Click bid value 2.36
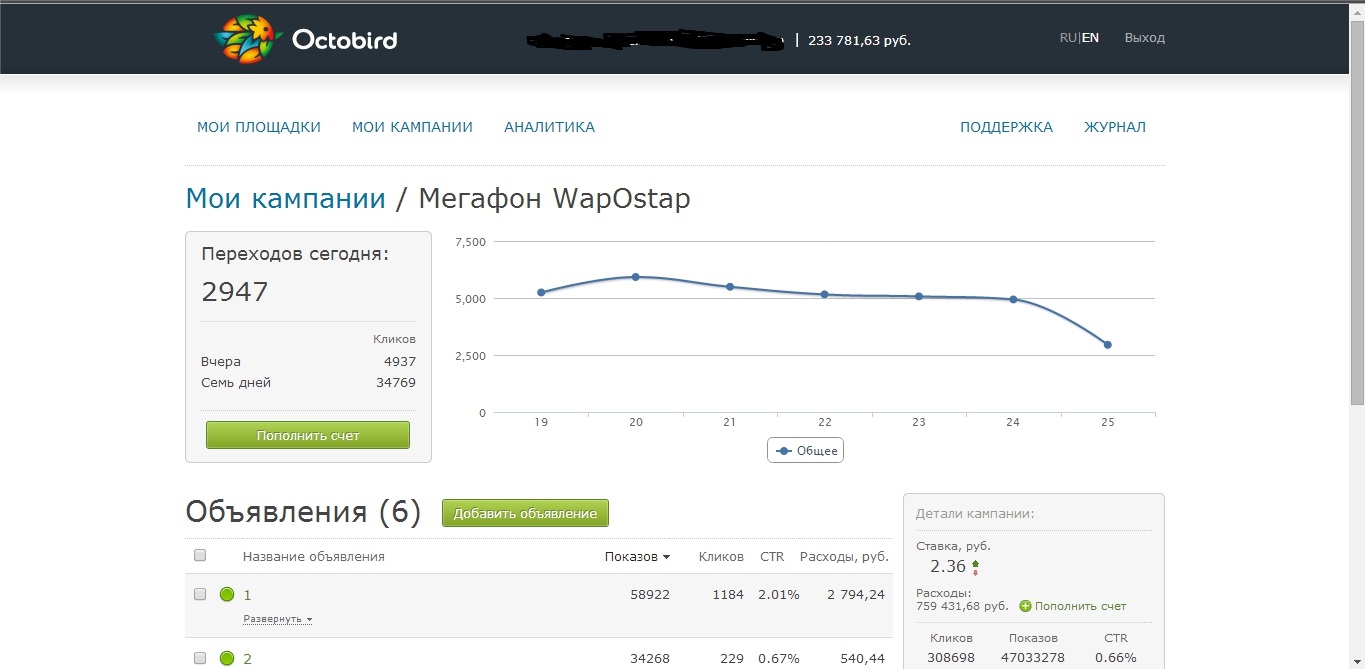The width and height of the screenshot is (1365, 669). click(948, 566)
